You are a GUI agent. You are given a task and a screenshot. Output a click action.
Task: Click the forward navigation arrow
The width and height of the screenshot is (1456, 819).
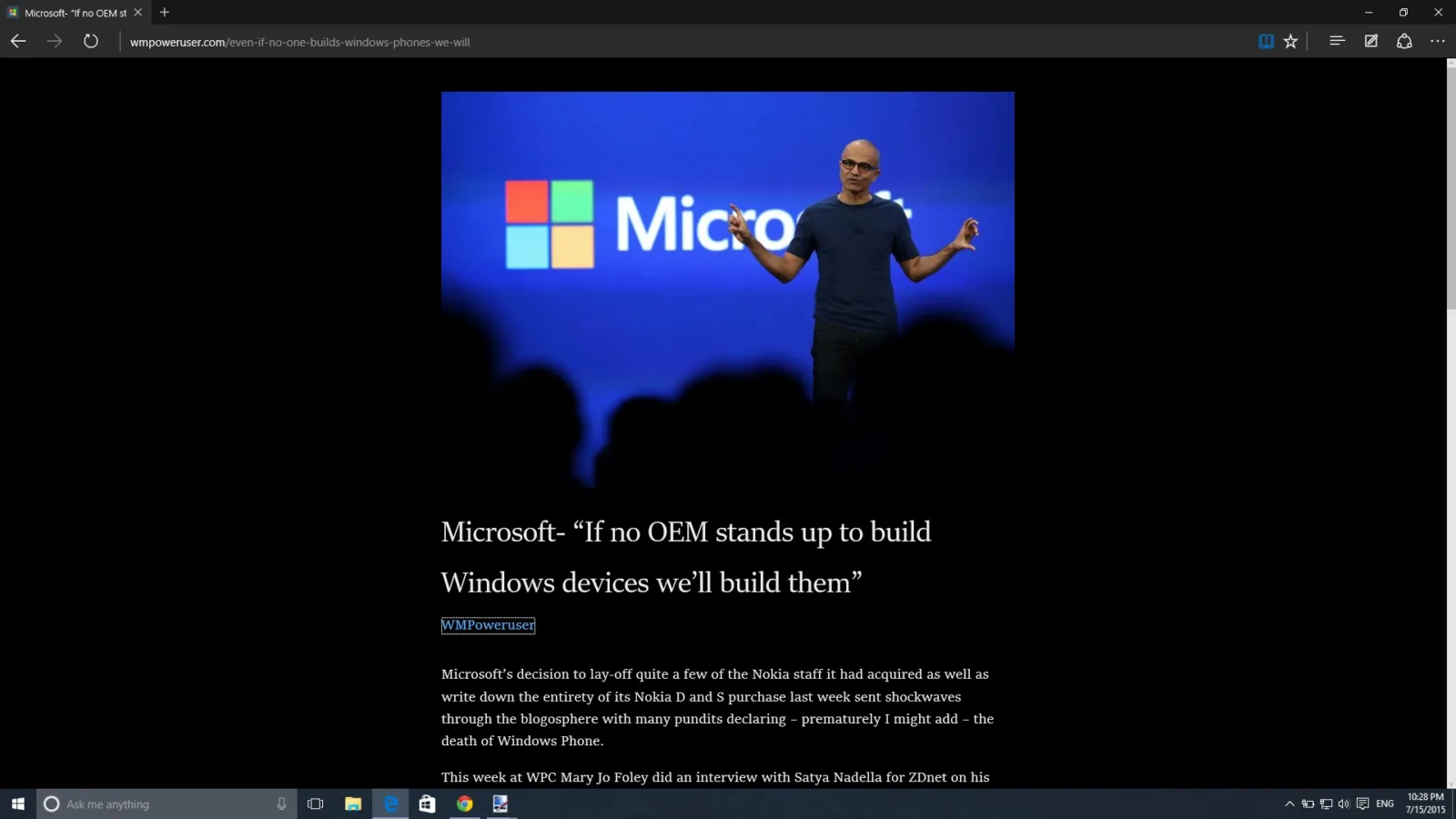[55, 41]
